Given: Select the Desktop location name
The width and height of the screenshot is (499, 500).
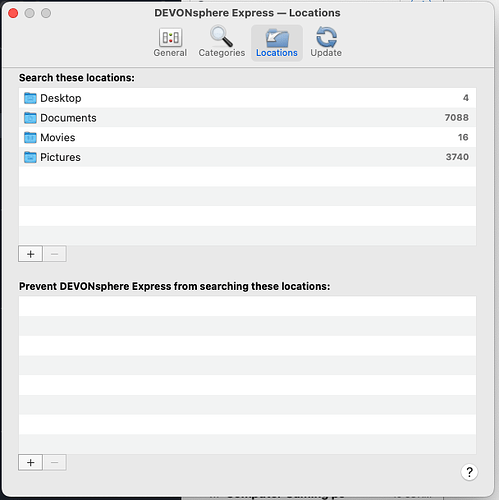Looking at the screenshot, I should tap(61, 98).
